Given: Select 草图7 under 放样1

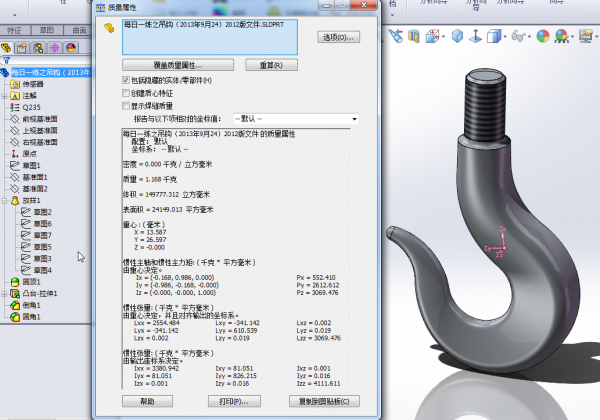Looking at the screenshot, I should [42, 235].
